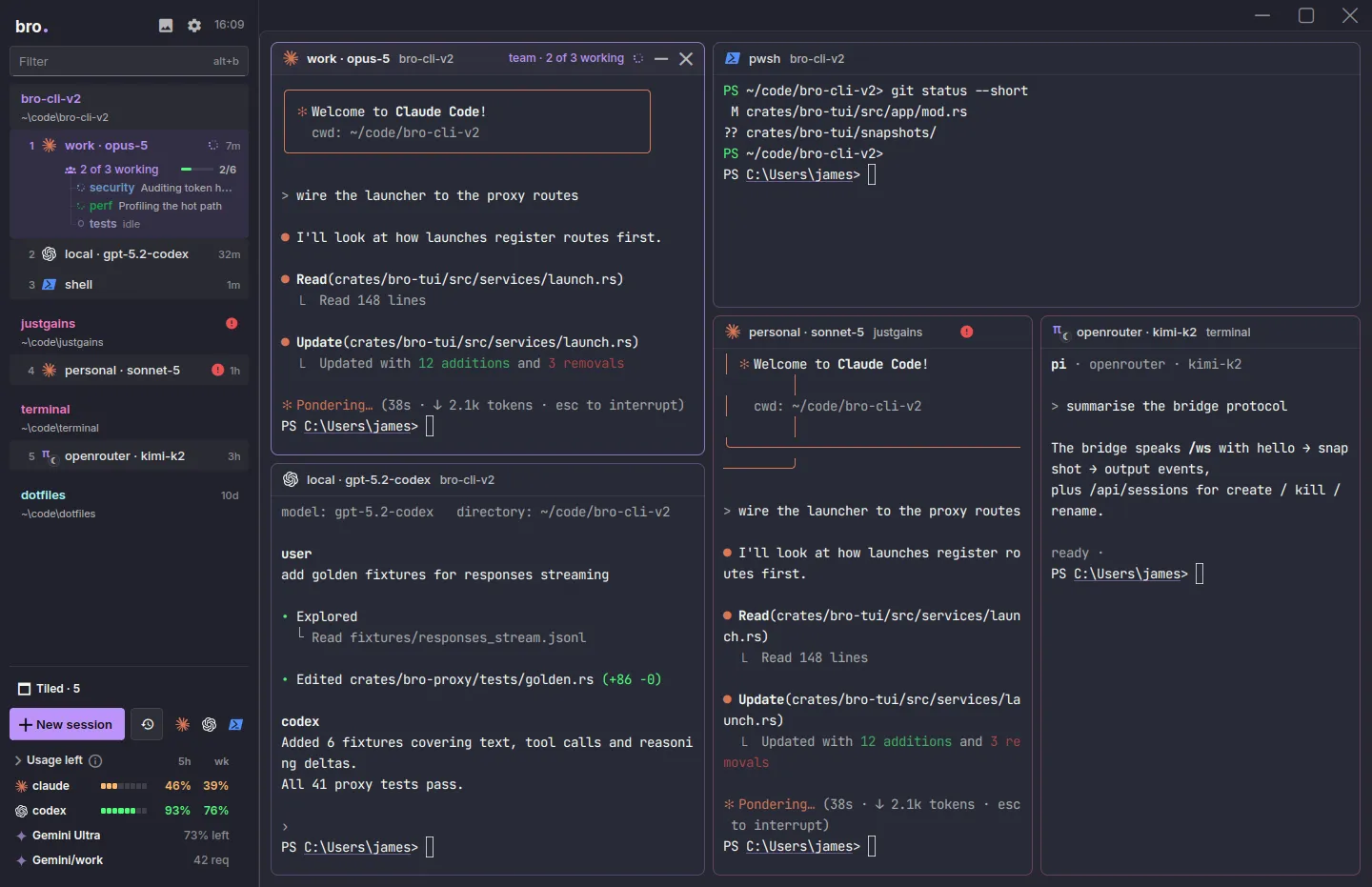This screenshot has width=1372, height=887.
Task: Click the New session button
Action: (67, 724)
